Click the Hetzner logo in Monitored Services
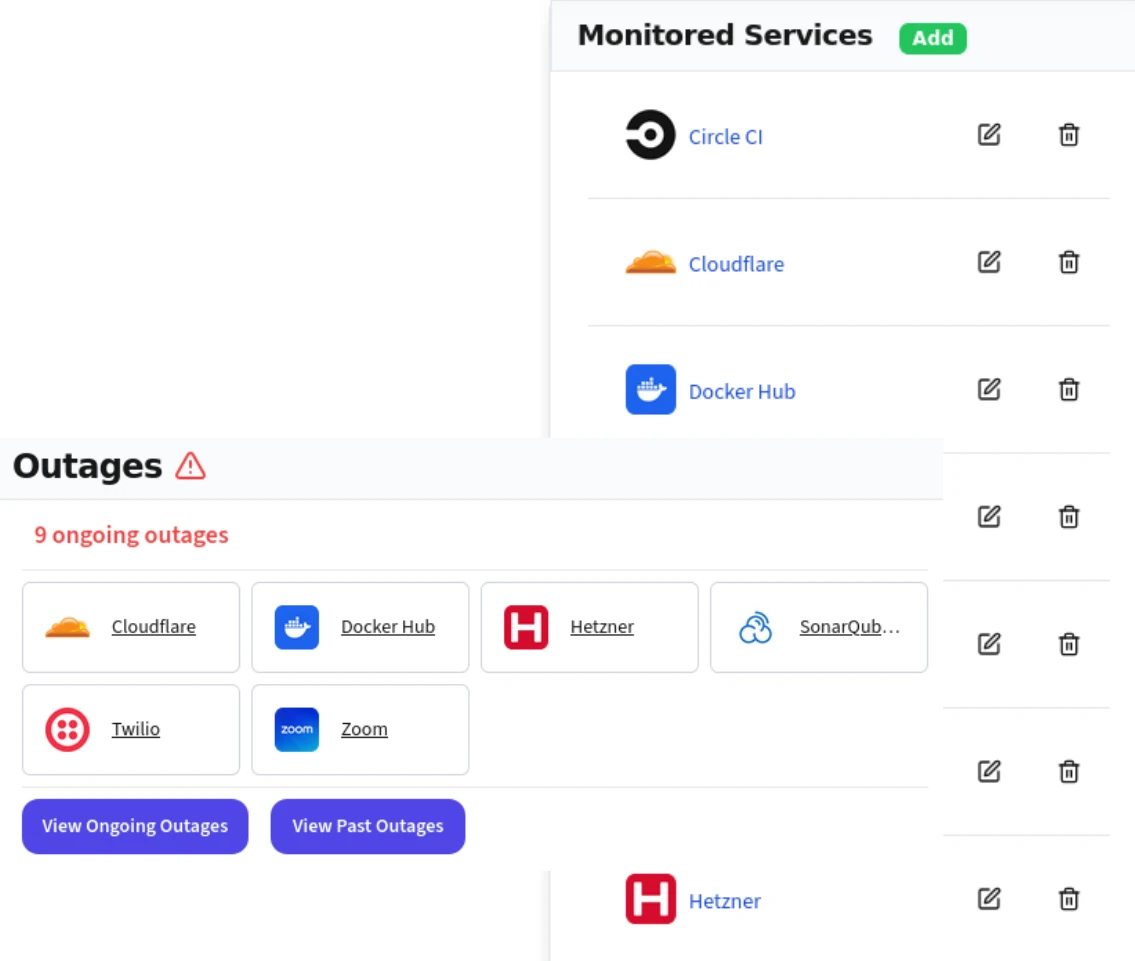 650,899
